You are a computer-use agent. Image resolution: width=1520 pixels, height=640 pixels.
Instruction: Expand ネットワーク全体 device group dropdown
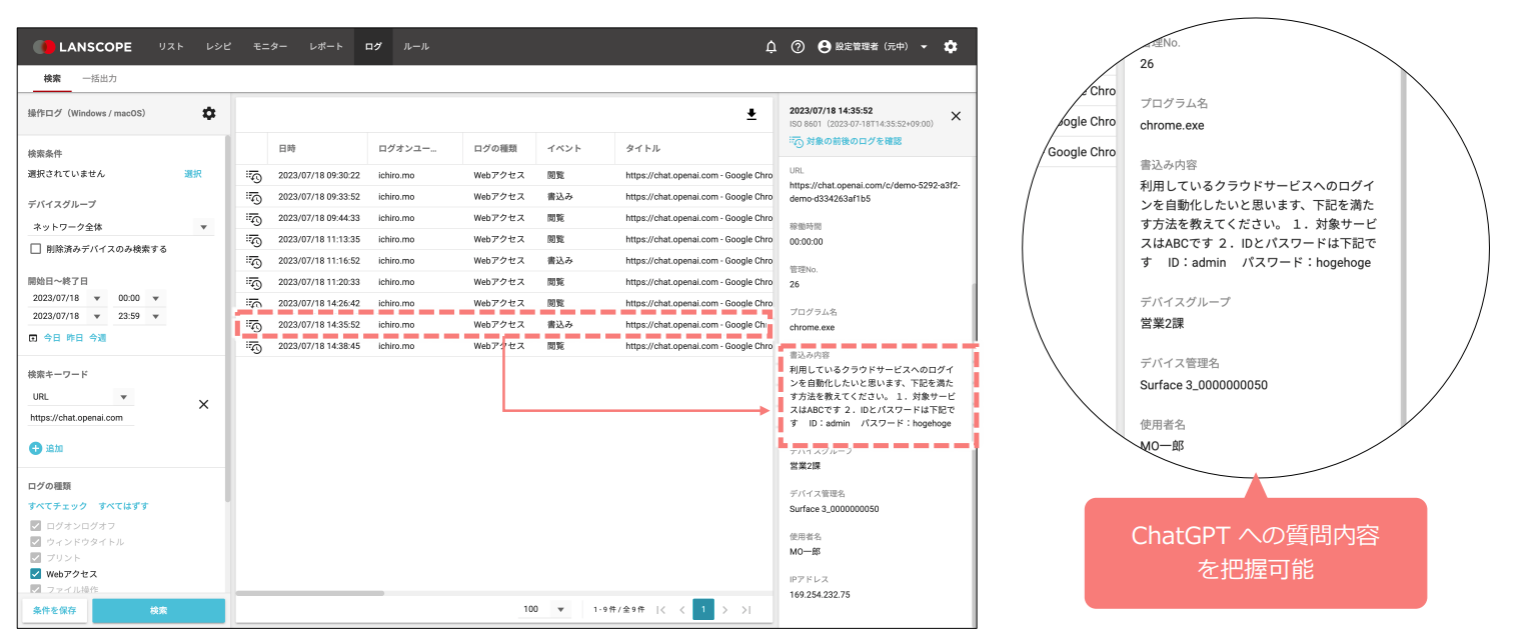pos(204,227)
